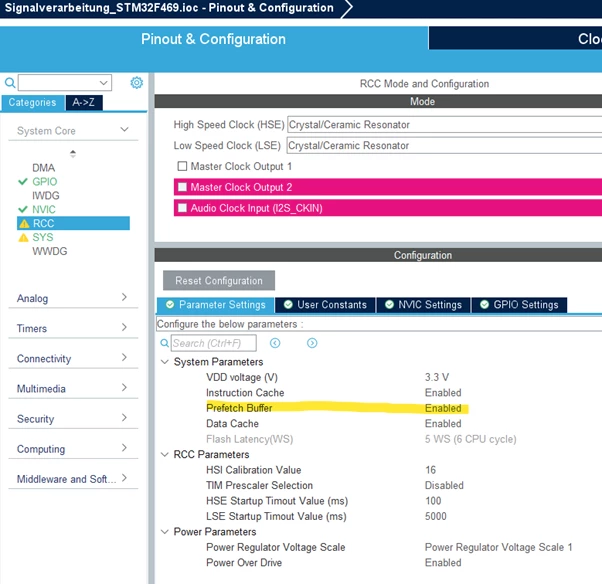The image size is (602, 584).
Task: Click the Power Regulator Voltage Scale 1 value
Action: coord(498,547)
